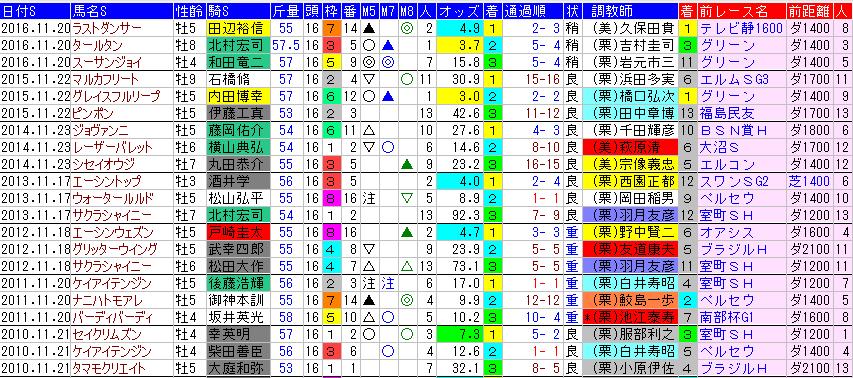Select horse ラストダンサー
Screen dimensions: 853x378
[107, 28]
